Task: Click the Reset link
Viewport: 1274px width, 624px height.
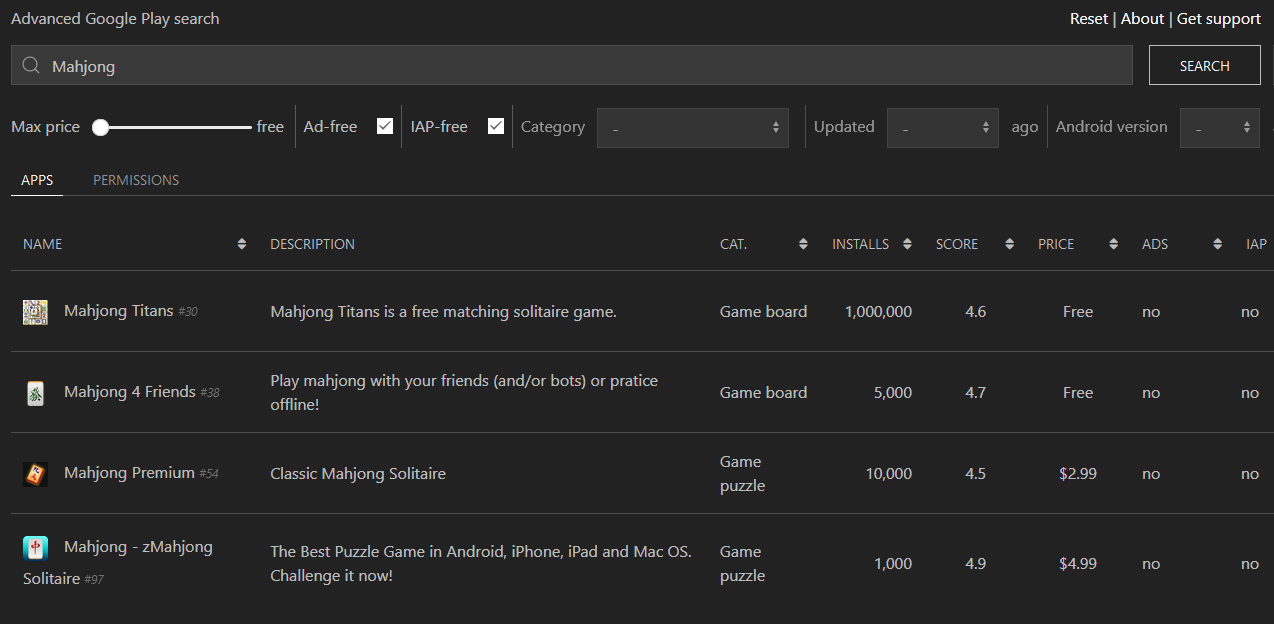Action: pos(1088,19)
